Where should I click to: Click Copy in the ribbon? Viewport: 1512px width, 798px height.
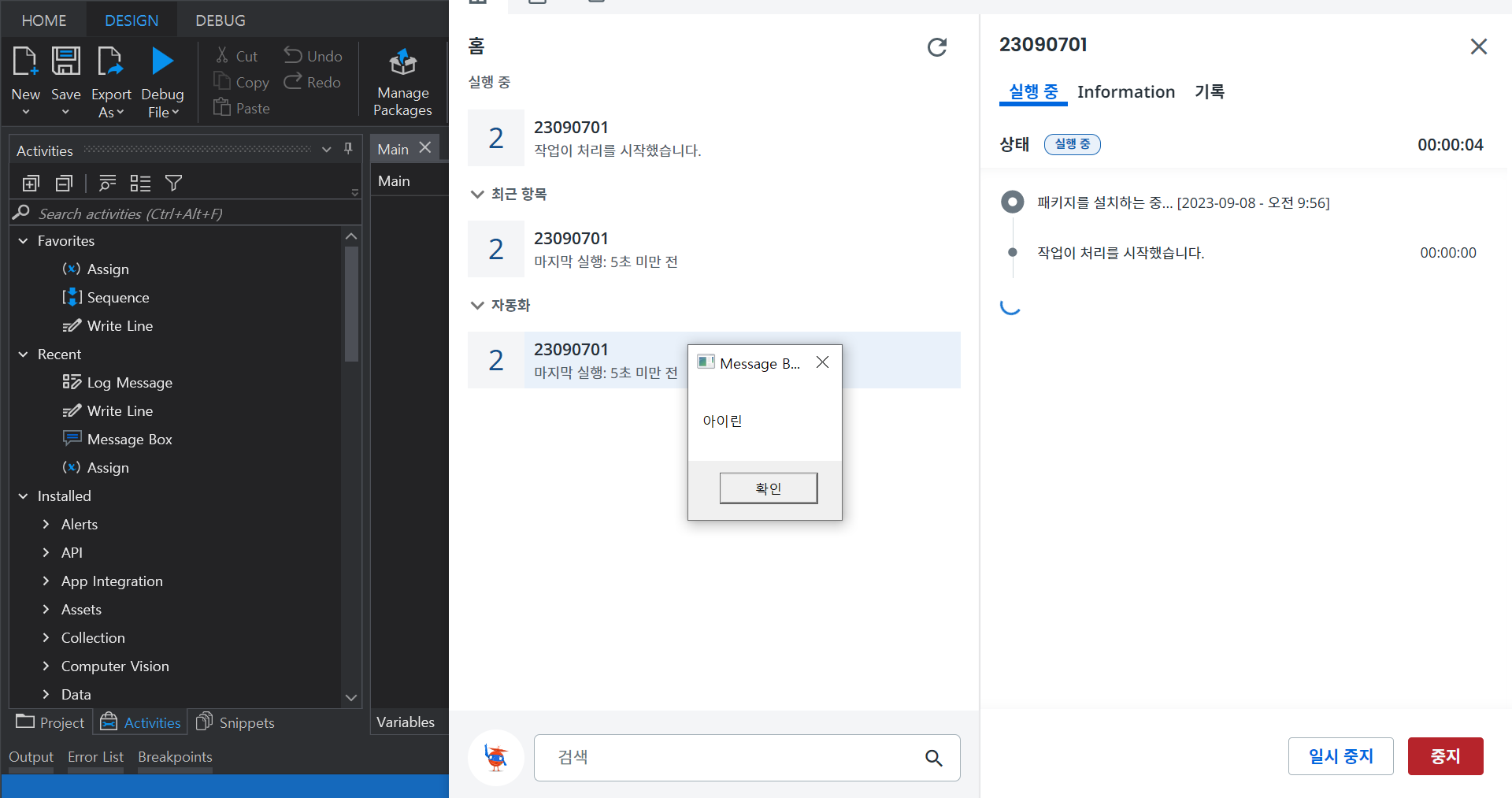click(x=242, y=82)
